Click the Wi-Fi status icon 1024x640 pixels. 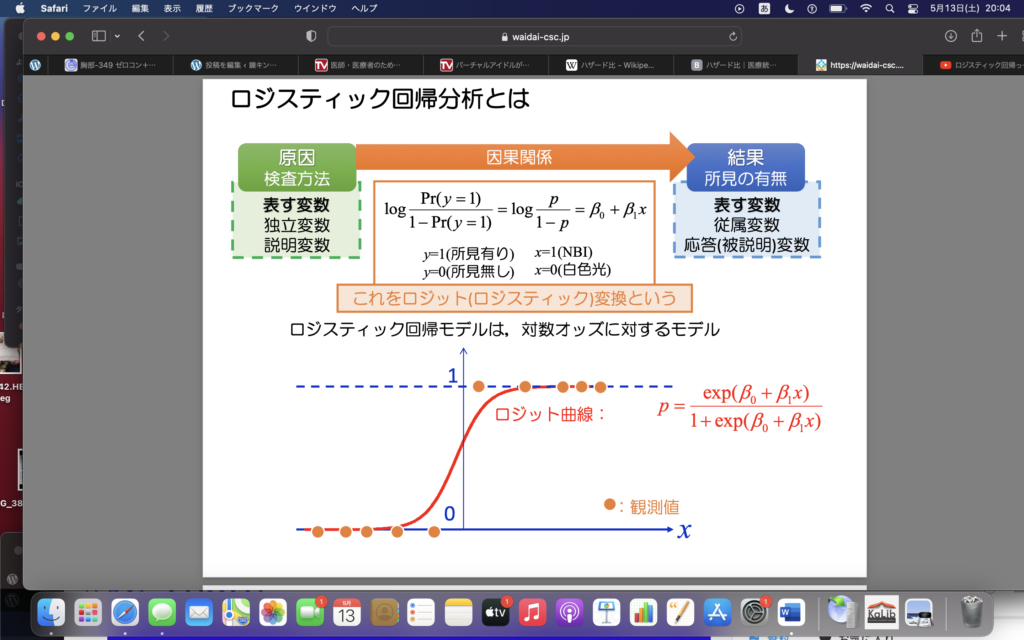(865, 8)
